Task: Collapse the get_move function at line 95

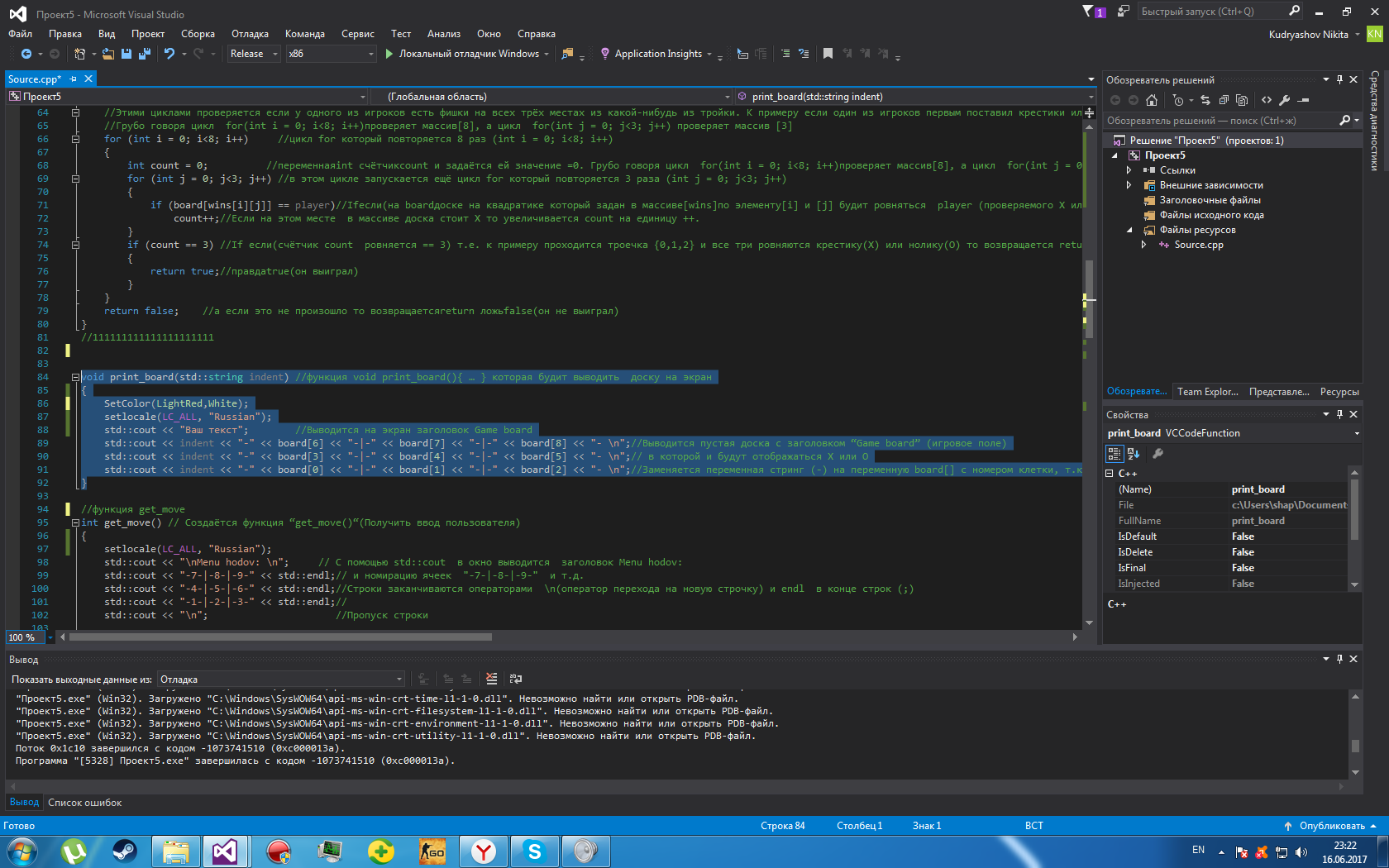Action: (75, 522)
